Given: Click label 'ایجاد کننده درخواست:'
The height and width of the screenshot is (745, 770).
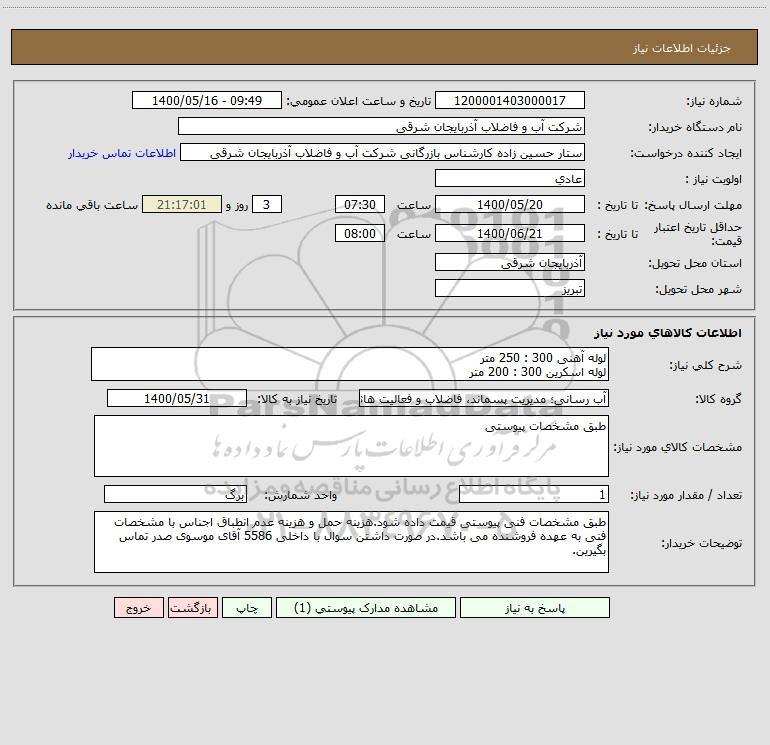Looking at the screenshot, I should (x=686, y=153).
